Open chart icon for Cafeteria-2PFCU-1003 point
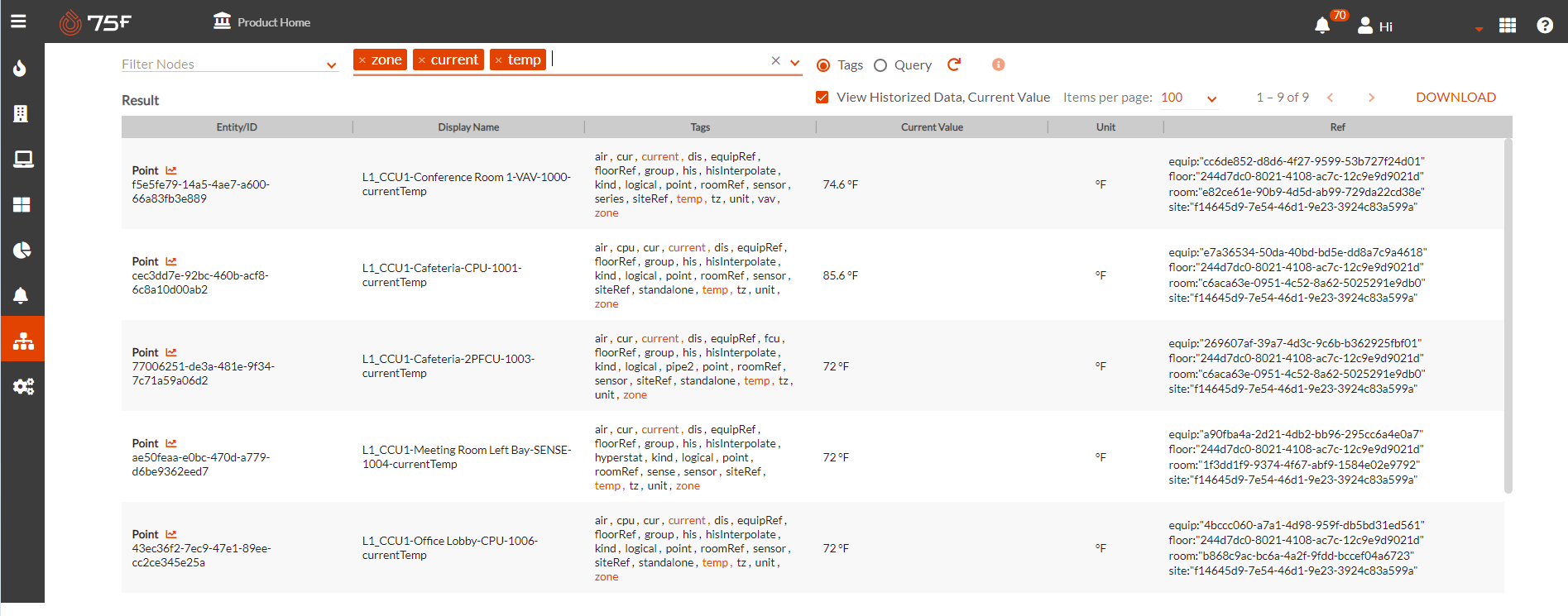The width and height of the screenshot is (1568, 616). tap(171, 352)
